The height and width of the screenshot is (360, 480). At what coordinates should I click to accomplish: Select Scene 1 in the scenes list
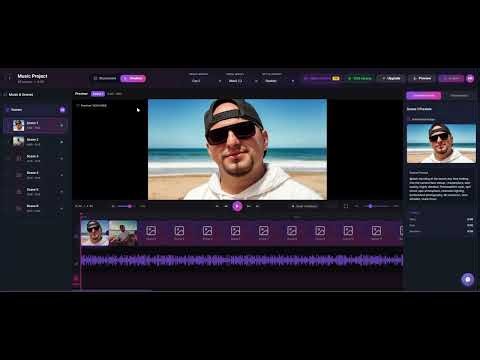[x=36, y=125]
